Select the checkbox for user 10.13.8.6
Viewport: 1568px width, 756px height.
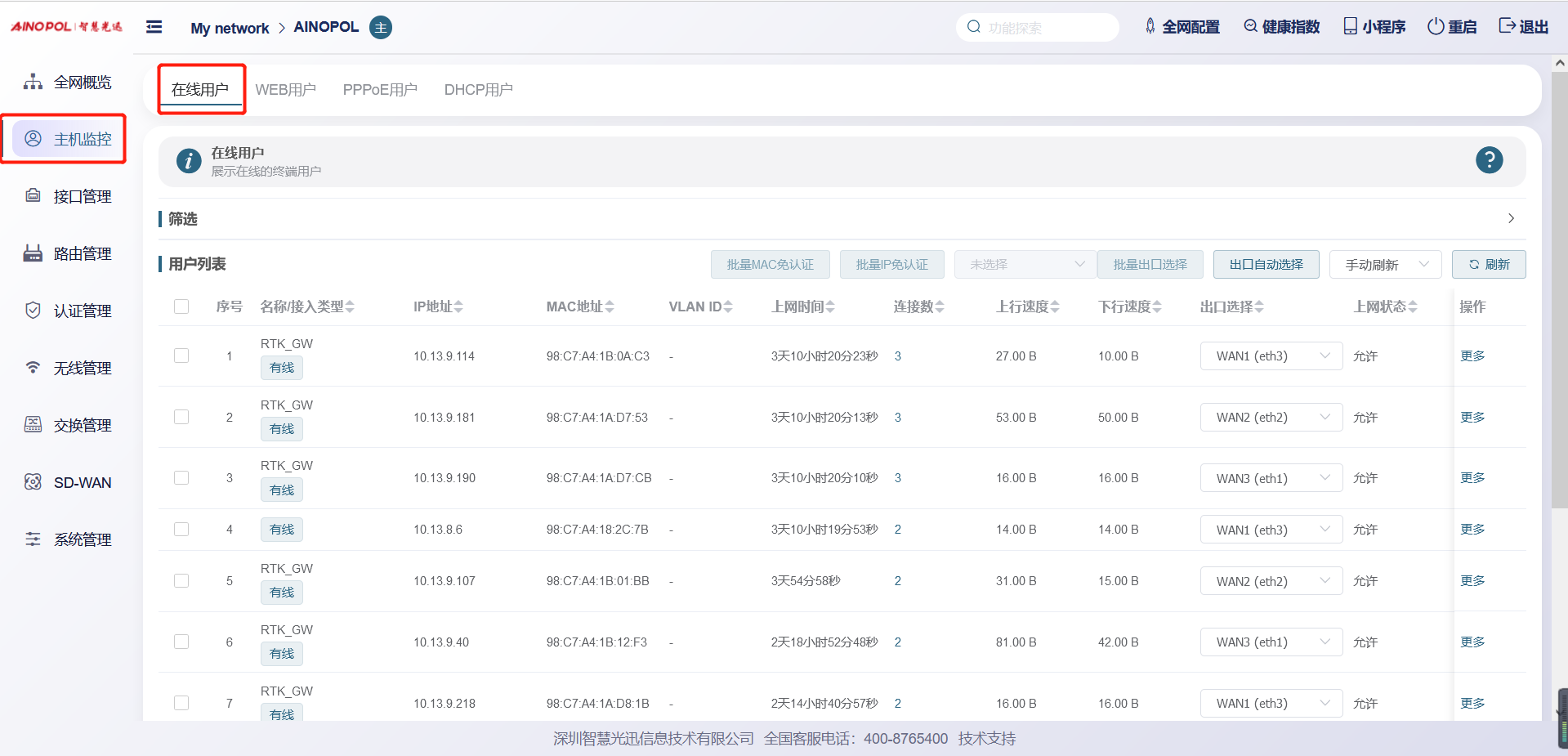pos(181,530)
